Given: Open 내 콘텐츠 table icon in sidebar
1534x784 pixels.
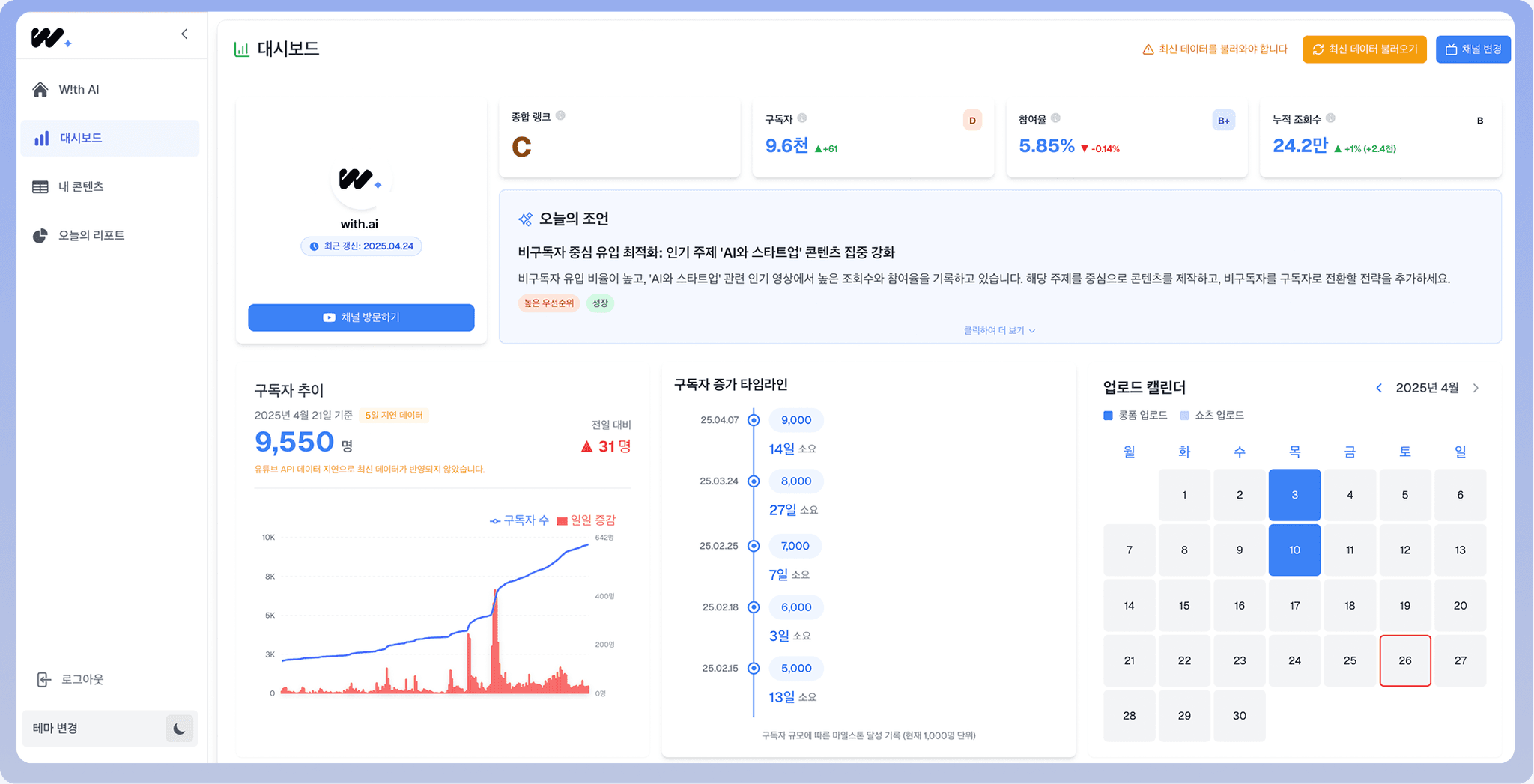Looking at the screenshot, I should [40, 187].
